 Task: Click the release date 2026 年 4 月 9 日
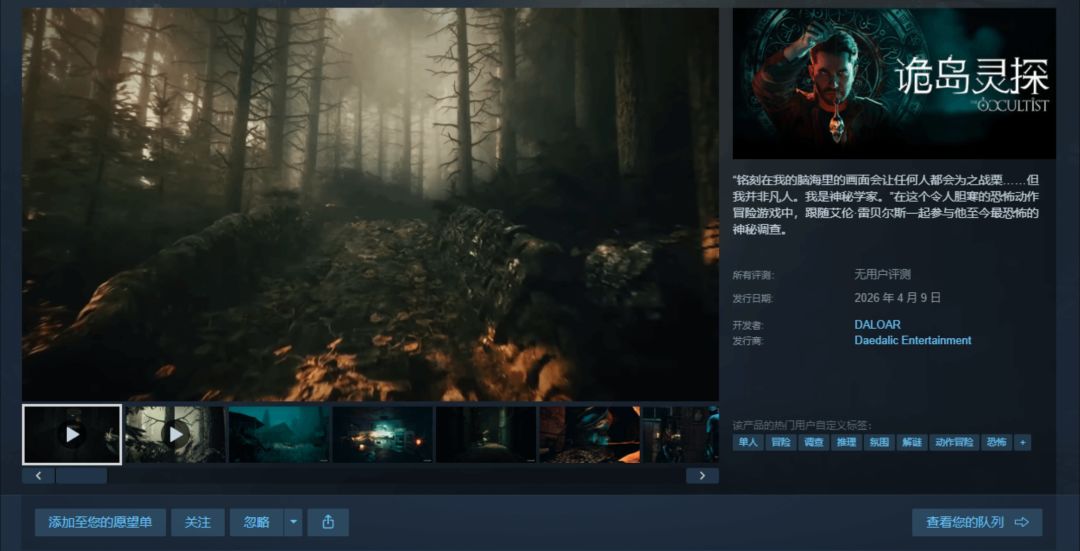(897, 298)
